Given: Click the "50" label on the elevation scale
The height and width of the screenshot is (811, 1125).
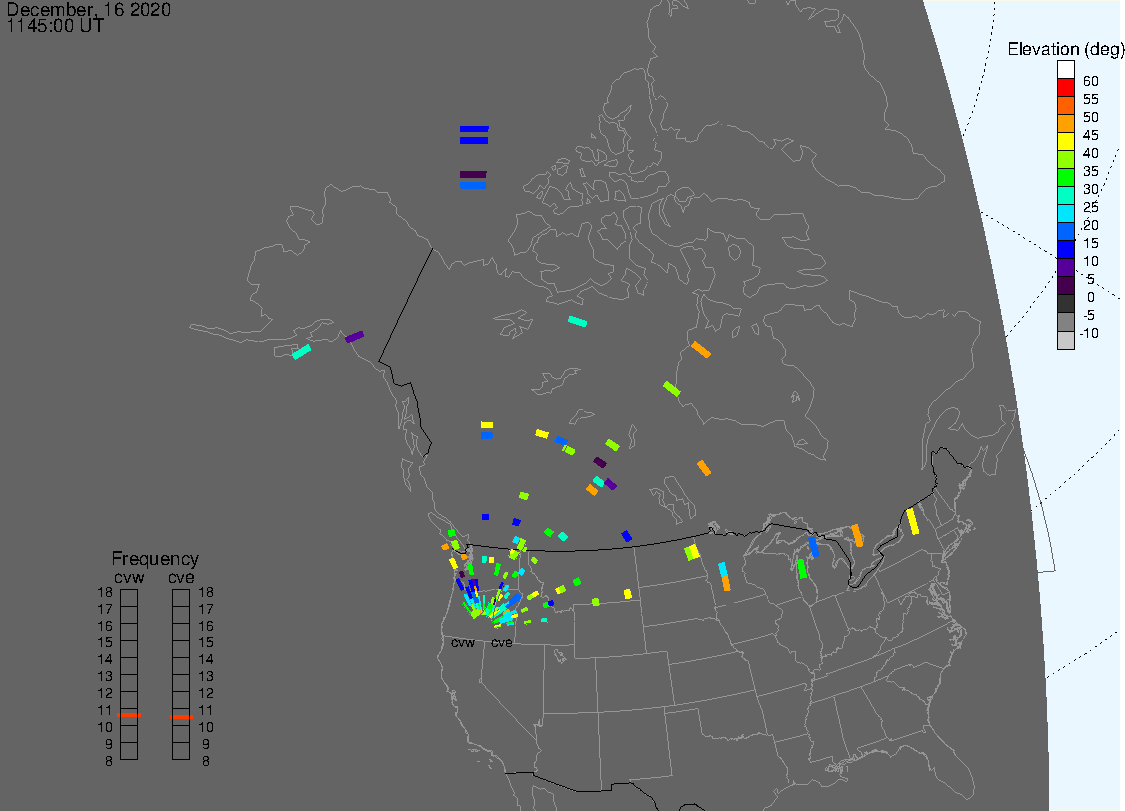Looking at the screenshot, I should (1091, 117).
